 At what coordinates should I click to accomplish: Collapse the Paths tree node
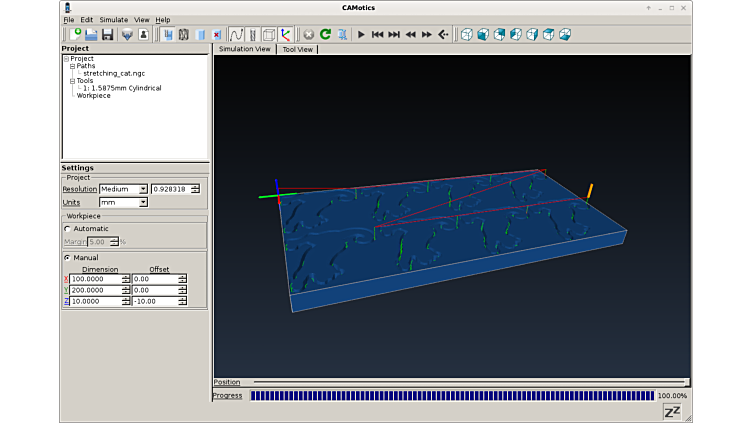pyautogui.click(x=72, y=66)
